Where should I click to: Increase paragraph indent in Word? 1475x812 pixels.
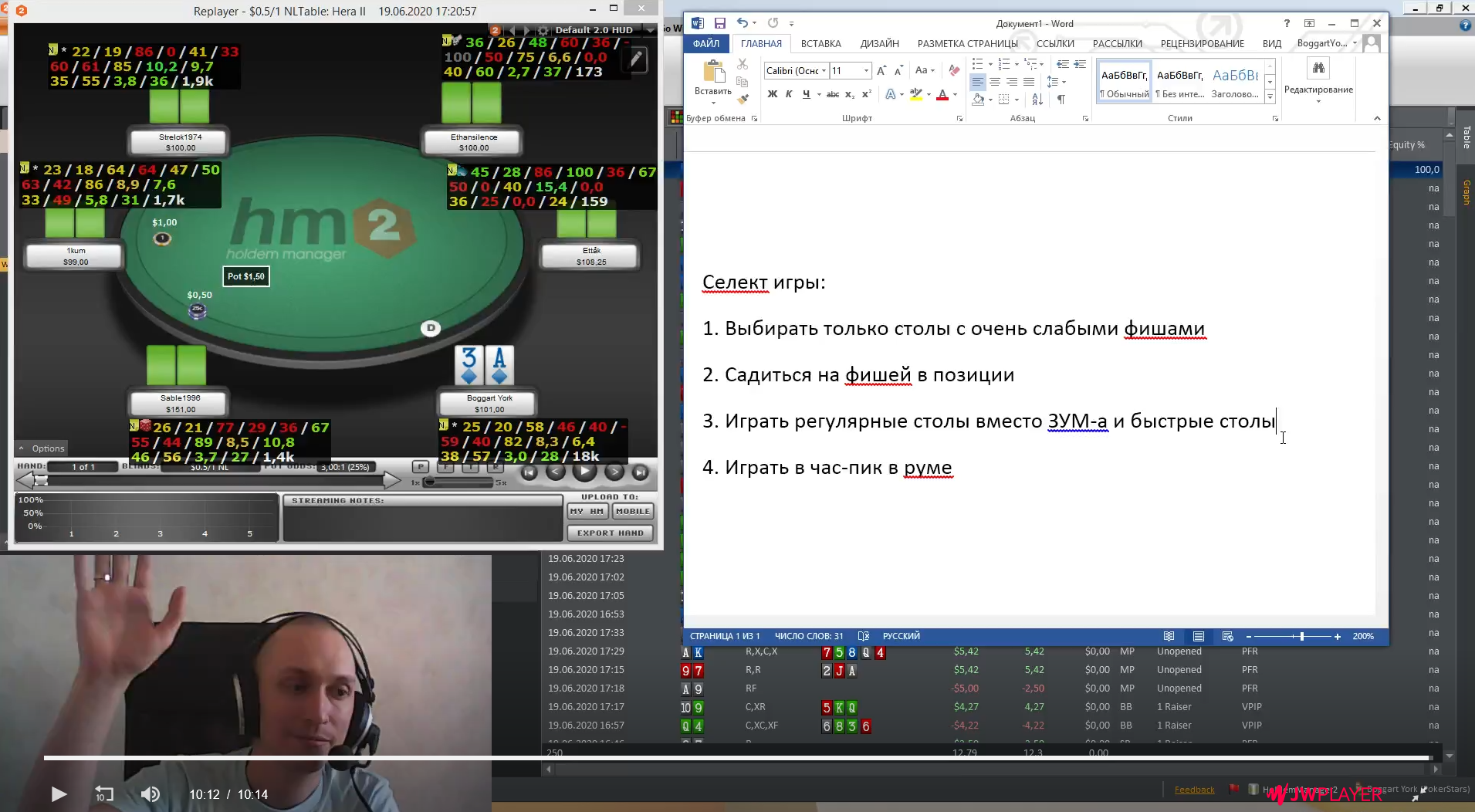click(1080, 64)
